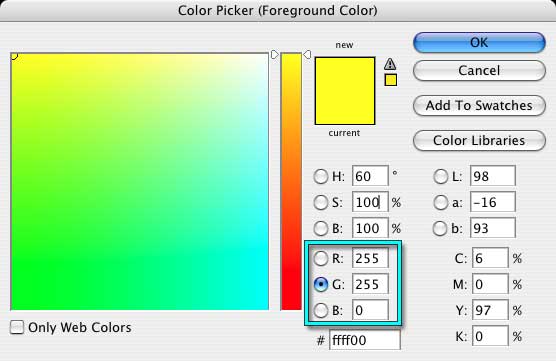This screenshot has width=556, height=361.
Task: Click the a value field showing -16
Action: tap(493, 202)
